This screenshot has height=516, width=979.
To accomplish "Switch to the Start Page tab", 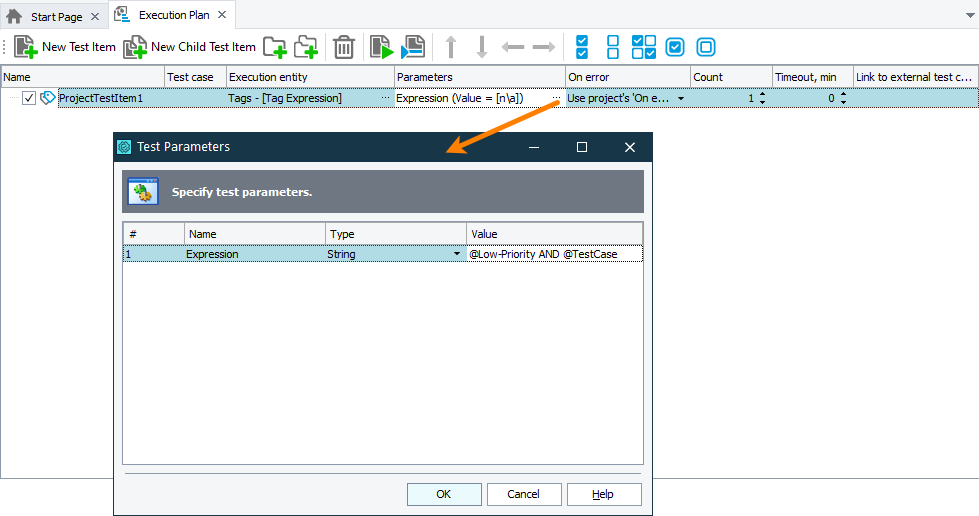I will [x=56, y=17].
